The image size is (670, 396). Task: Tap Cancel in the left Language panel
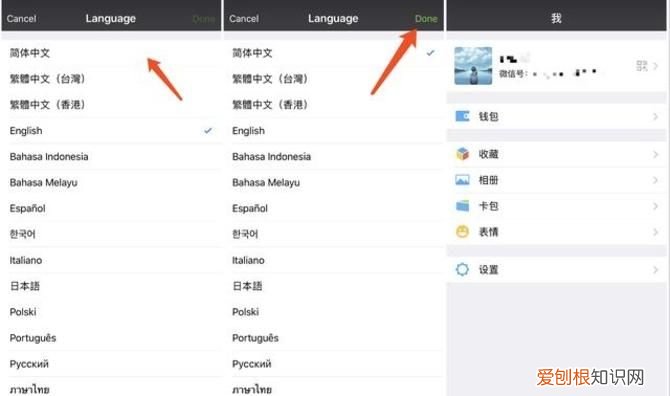tap(21, 19)
